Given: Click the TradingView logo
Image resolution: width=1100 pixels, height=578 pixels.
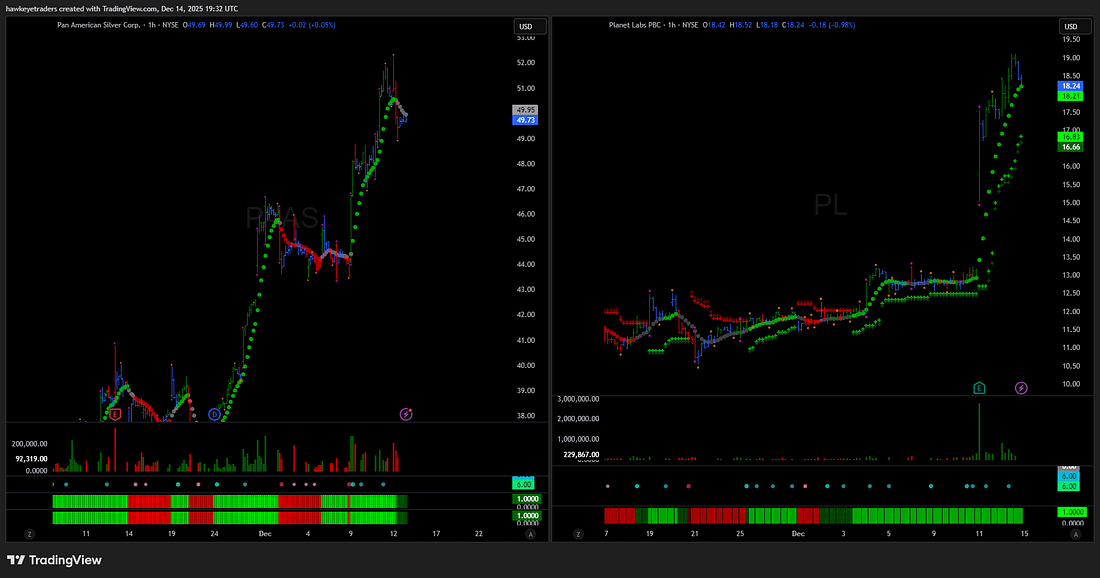Looking at the screenshot, I should pyautogui.click(x=54, y=560).
